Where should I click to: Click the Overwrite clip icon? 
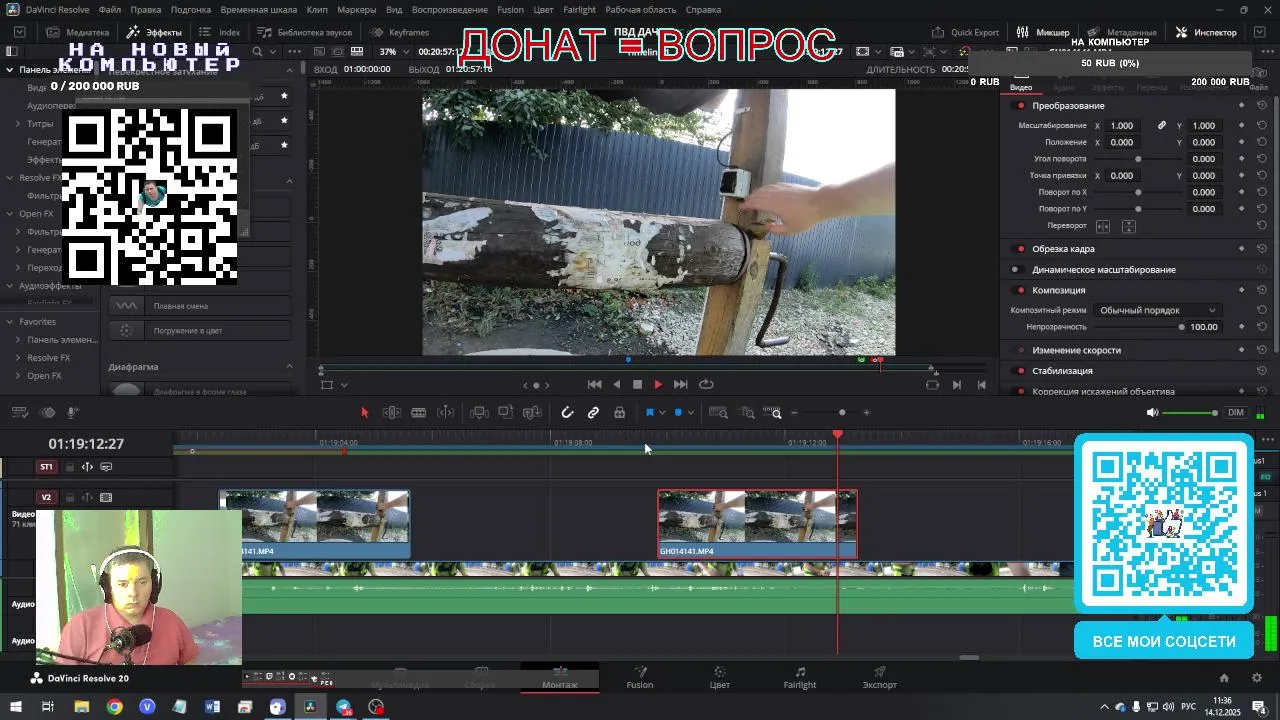click(506, 413)
